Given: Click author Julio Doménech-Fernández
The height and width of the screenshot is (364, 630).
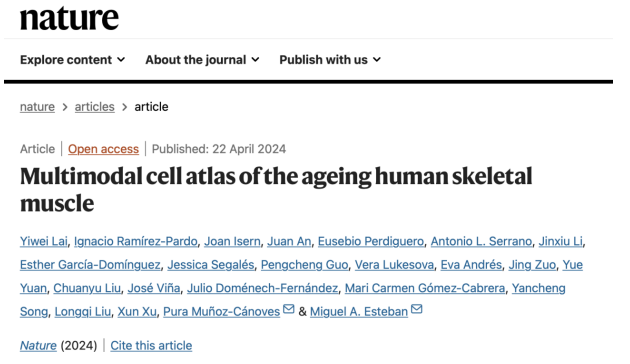Looking at the screenshot, I should click(x=262, y=288).
